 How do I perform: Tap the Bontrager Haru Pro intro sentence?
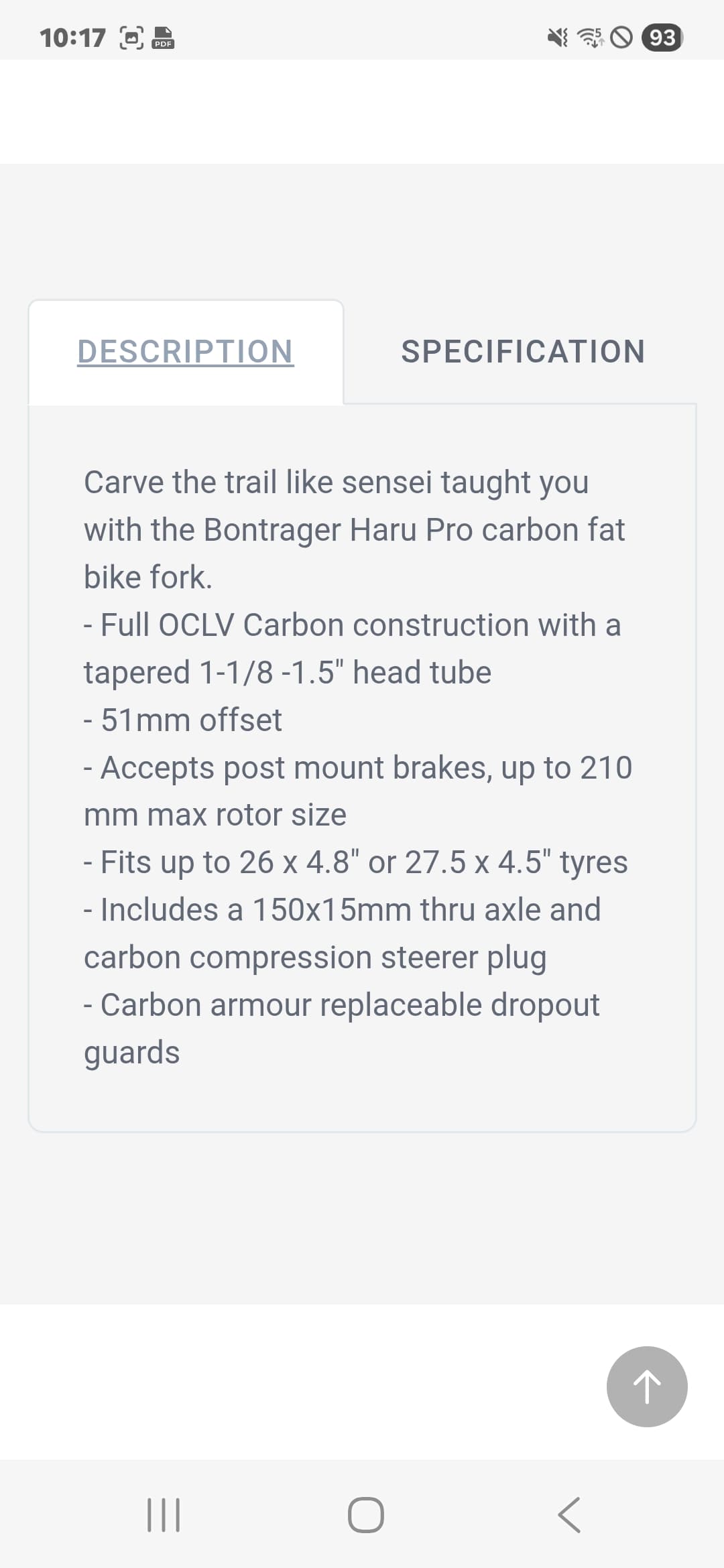354,529
